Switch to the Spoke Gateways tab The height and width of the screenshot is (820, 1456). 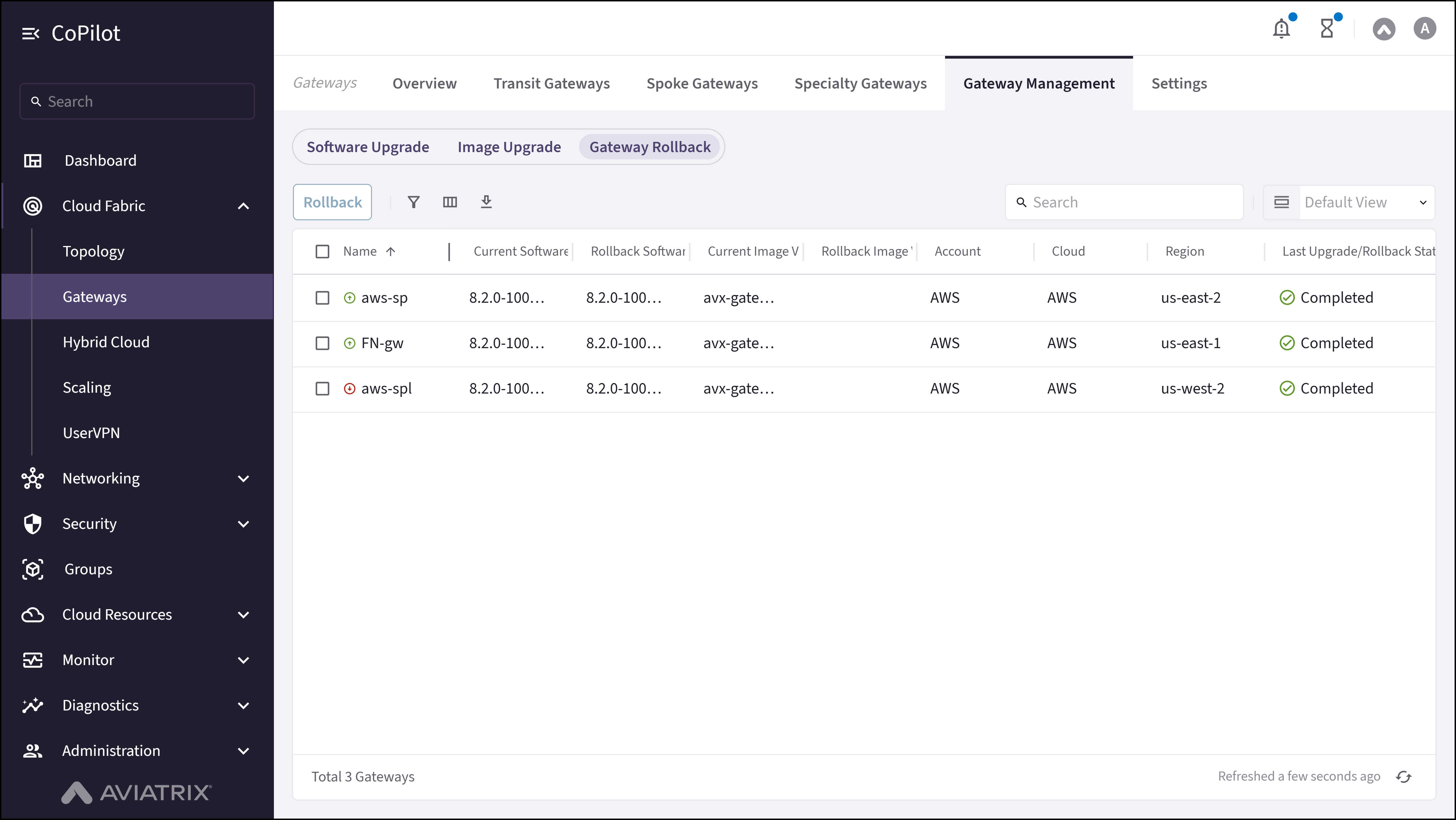tap(701, 83)
